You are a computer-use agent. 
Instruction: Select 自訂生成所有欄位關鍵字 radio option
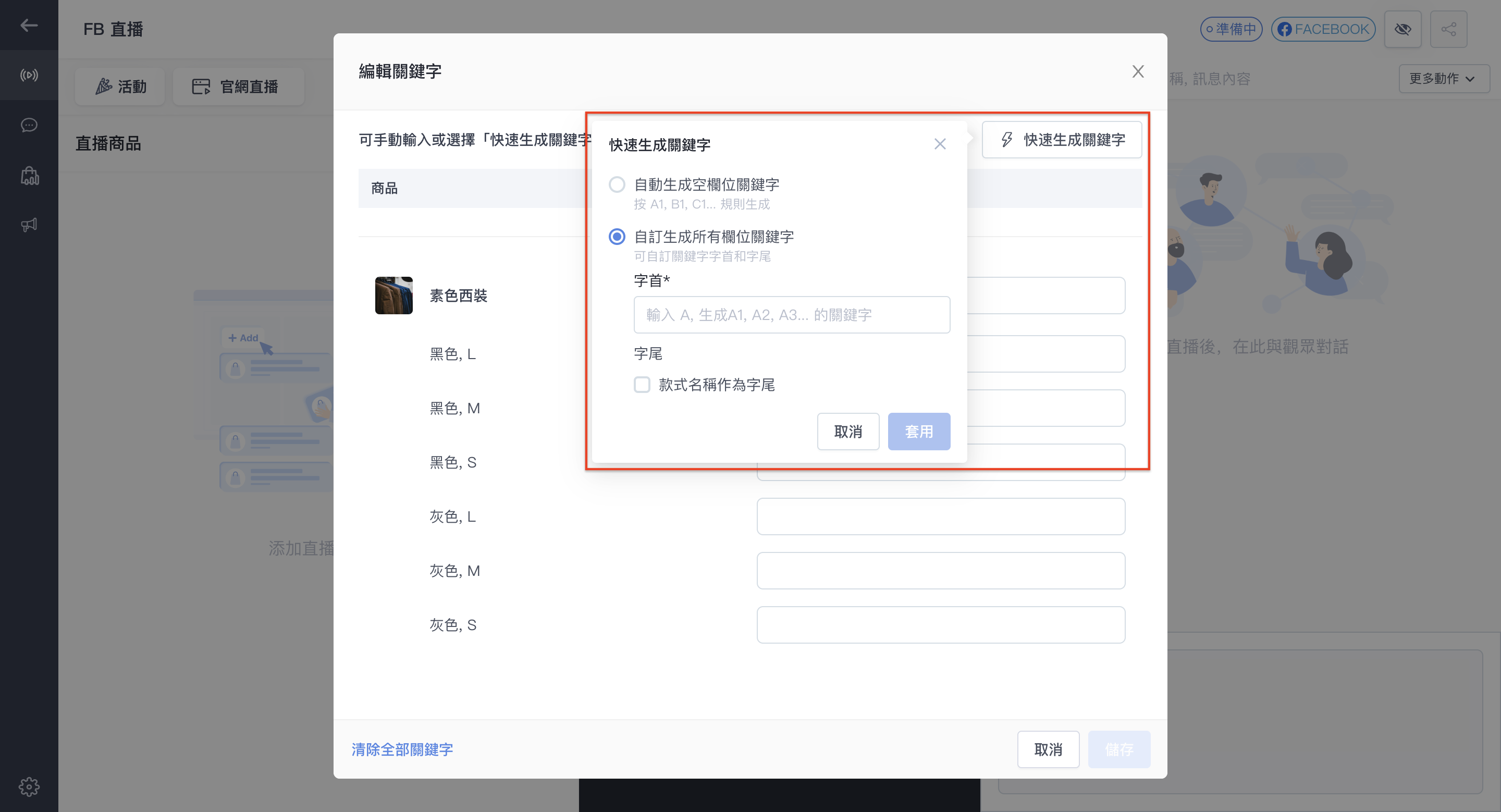pos(617,237)
